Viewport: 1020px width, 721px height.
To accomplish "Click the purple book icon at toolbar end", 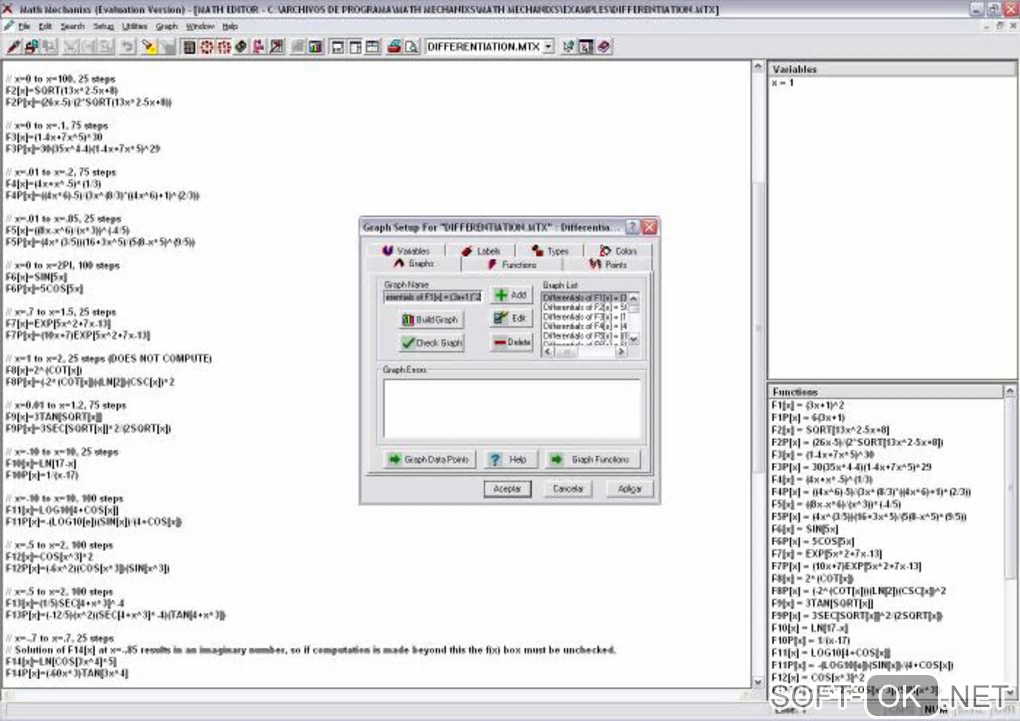I will 604,47.
